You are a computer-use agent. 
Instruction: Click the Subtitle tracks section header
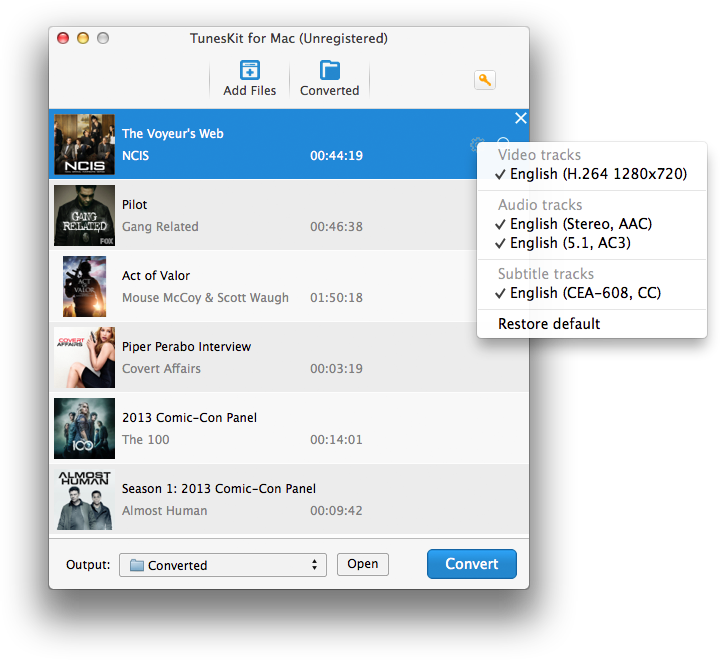point(546,274)
